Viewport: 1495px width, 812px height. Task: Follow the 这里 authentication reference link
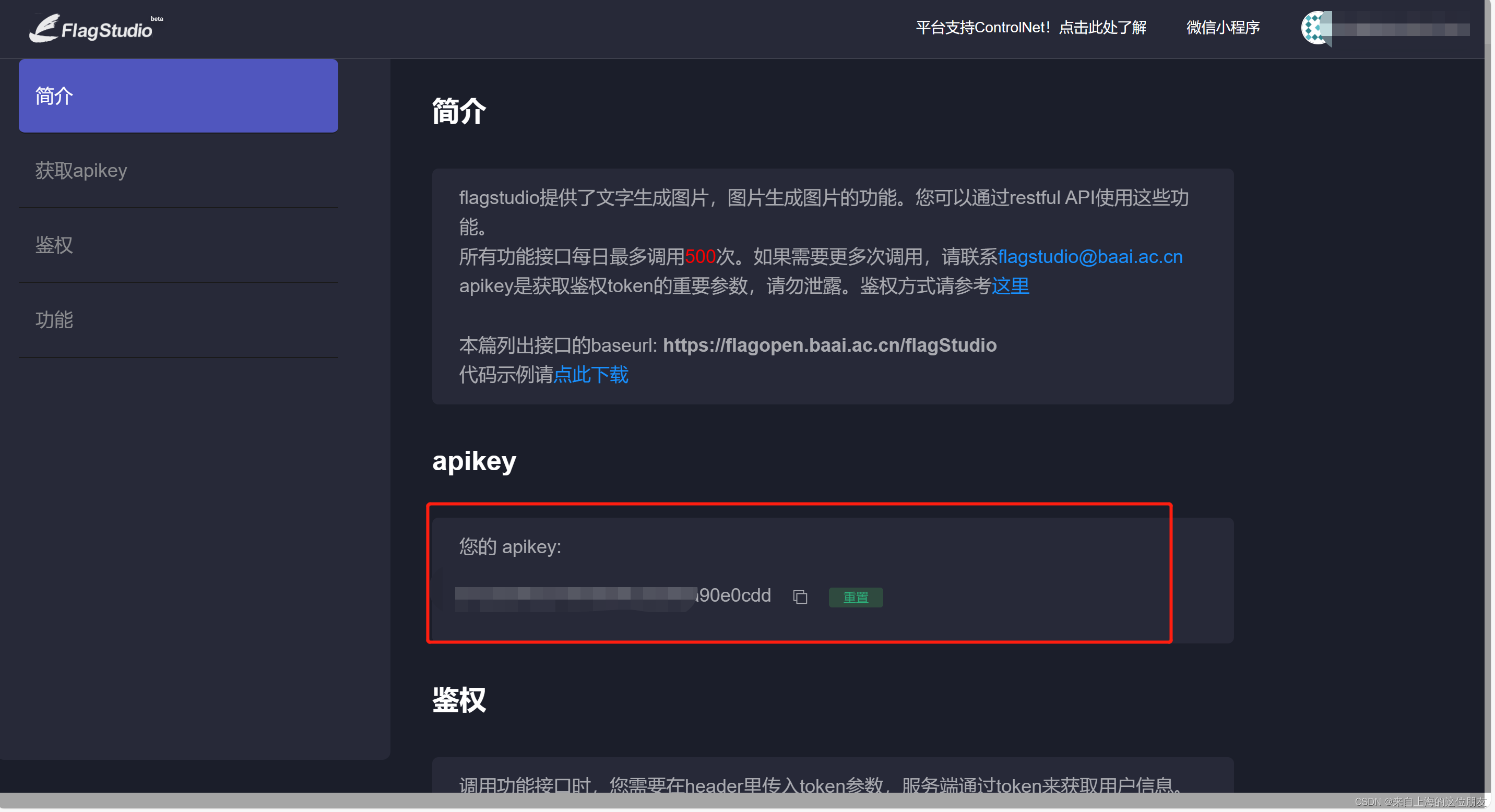(x=1010, y=286)
